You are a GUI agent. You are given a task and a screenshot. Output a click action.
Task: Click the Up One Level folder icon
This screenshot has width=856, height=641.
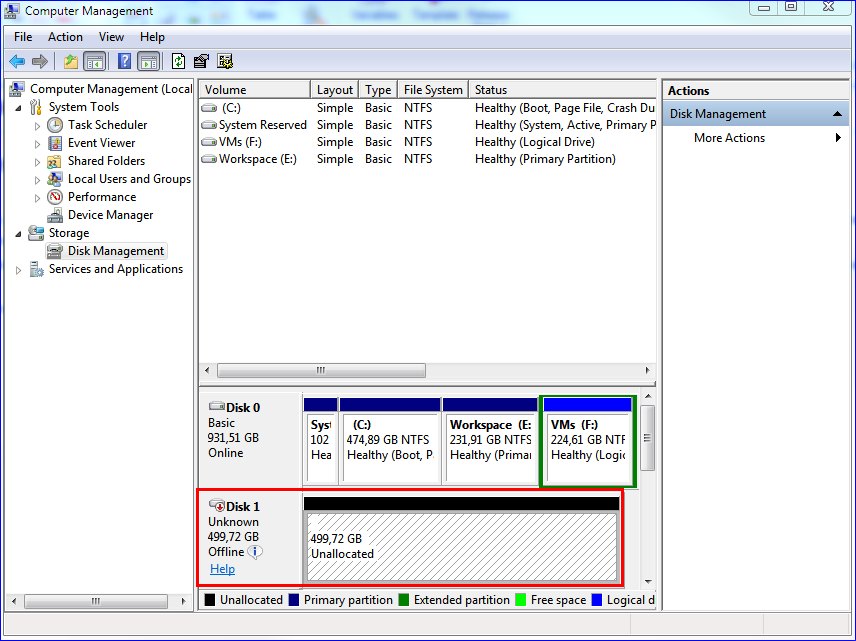pos(70,61)
